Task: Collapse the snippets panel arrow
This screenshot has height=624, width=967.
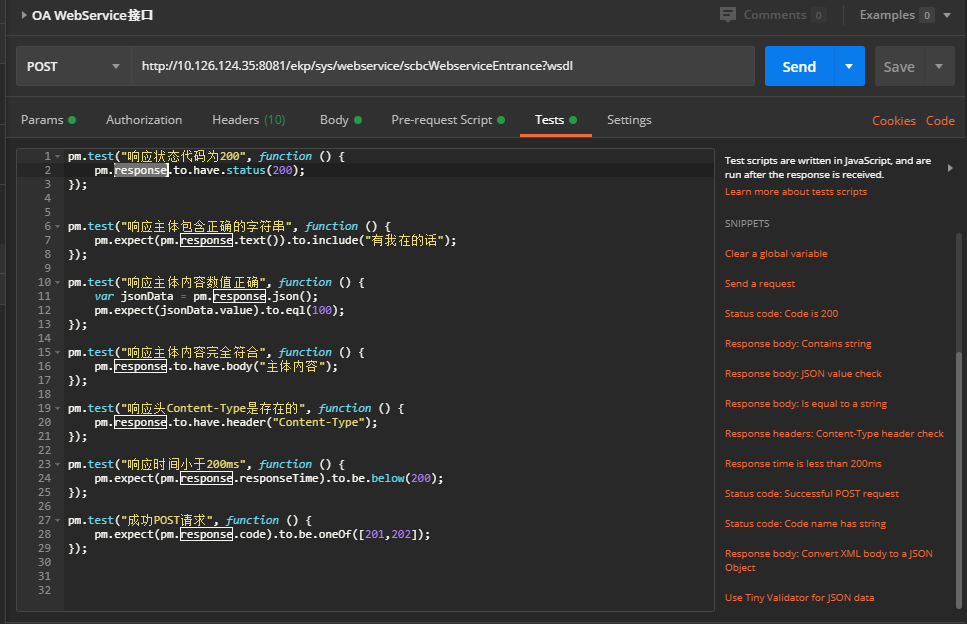Action: 950,168
